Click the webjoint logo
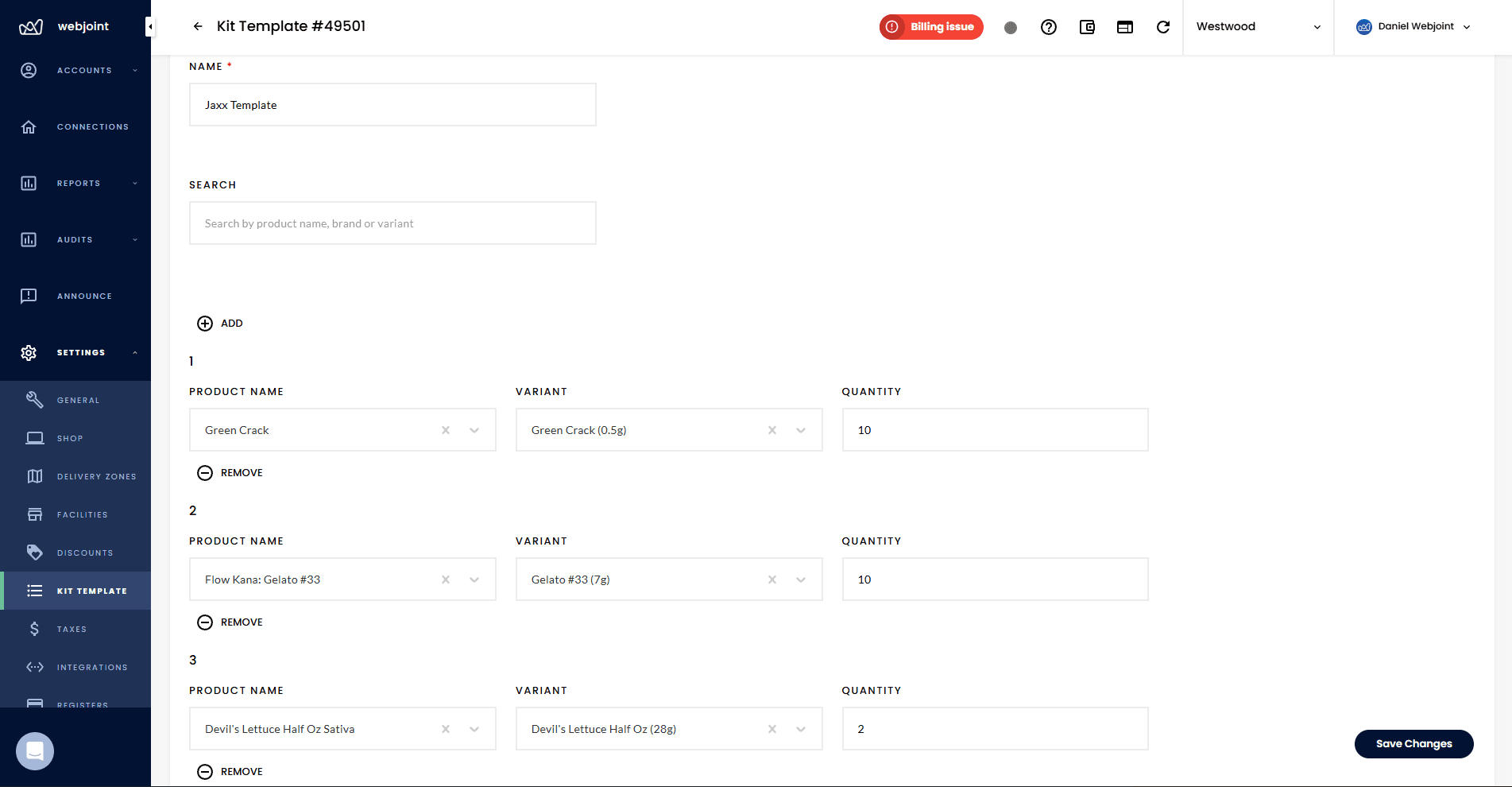Image resolution: width=1512 pixels, height=787 pixels. [64, 25]
